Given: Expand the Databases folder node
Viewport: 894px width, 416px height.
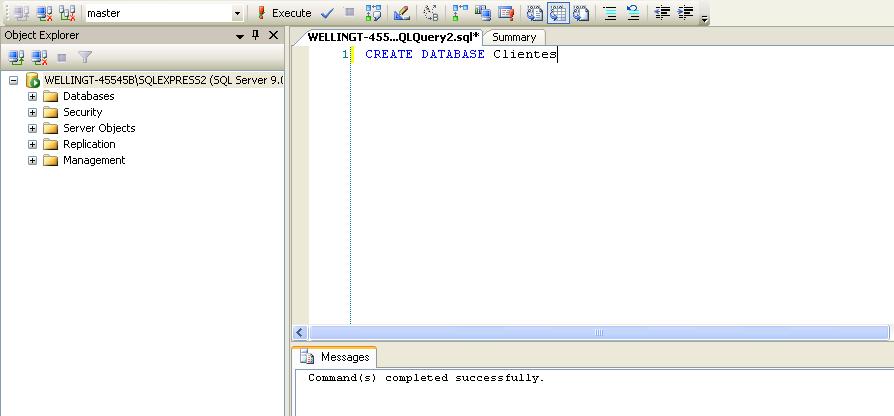Looking at the screenshot, I should (32, 96).
